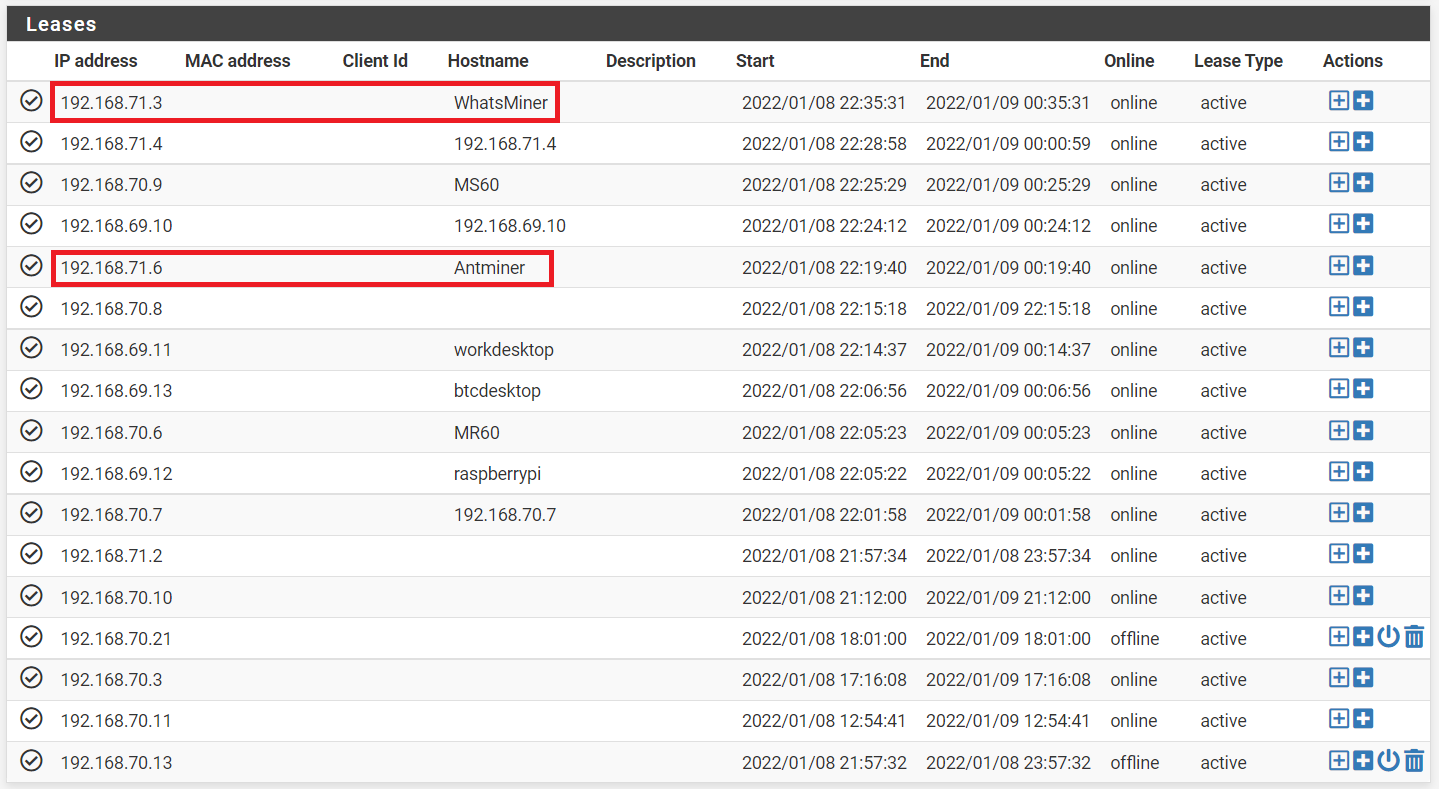Add WOL mapping for raspberrypi lease
Image resolution: width=1439 pixels, height=789 pixels.
1363,472
